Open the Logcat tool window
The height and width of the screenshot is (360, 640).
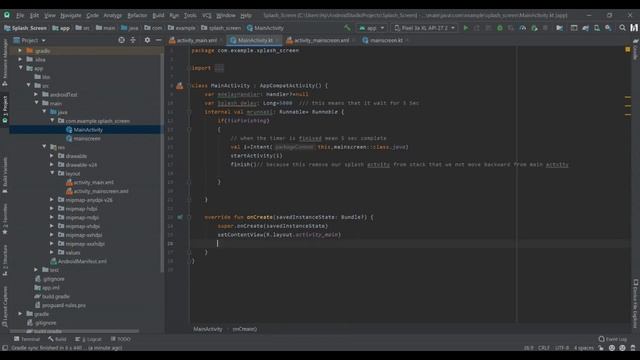[x=88, y=339]
